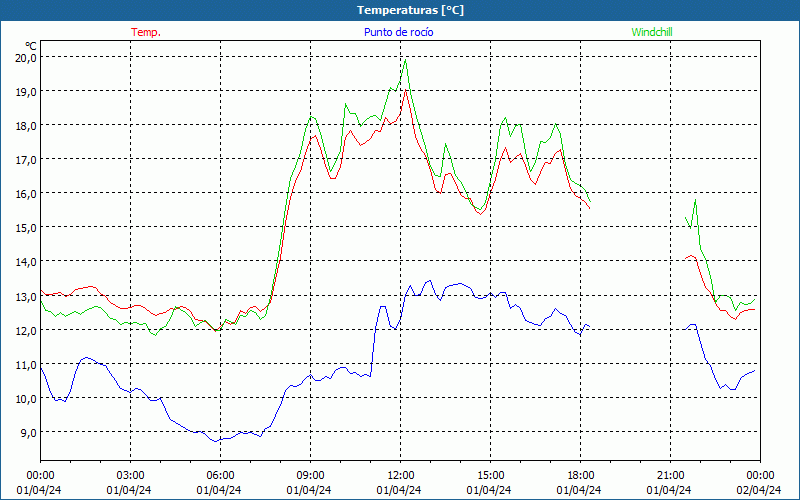Image resolution: width=800 pixels, height=500 pixels.
Task: Click the 11,0 y-axis value
Action: (26, 365)
